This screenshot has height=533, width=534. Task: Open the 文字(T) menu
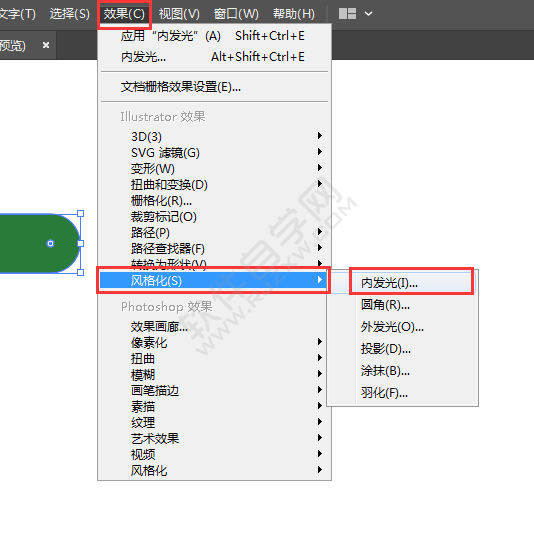tap(17, 14)
